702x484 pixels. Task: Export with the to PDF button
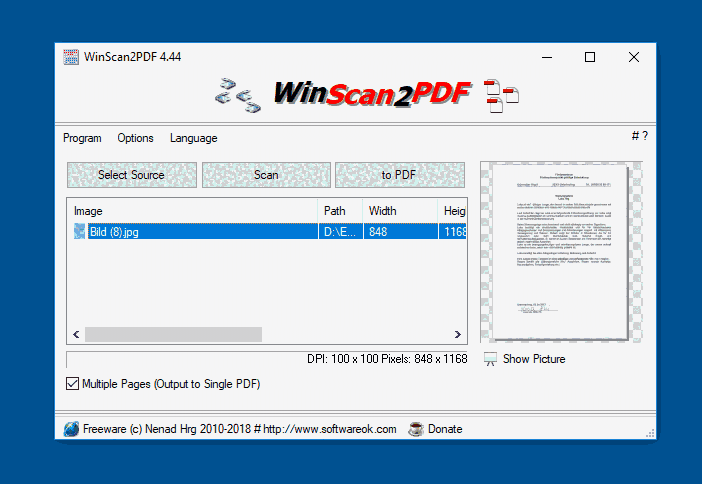[400, 175]
